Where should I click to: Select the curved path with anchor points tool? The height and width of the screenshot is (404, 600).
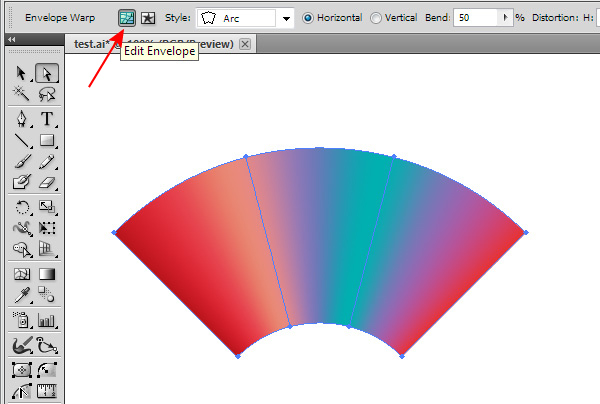[x=47, y=345]
